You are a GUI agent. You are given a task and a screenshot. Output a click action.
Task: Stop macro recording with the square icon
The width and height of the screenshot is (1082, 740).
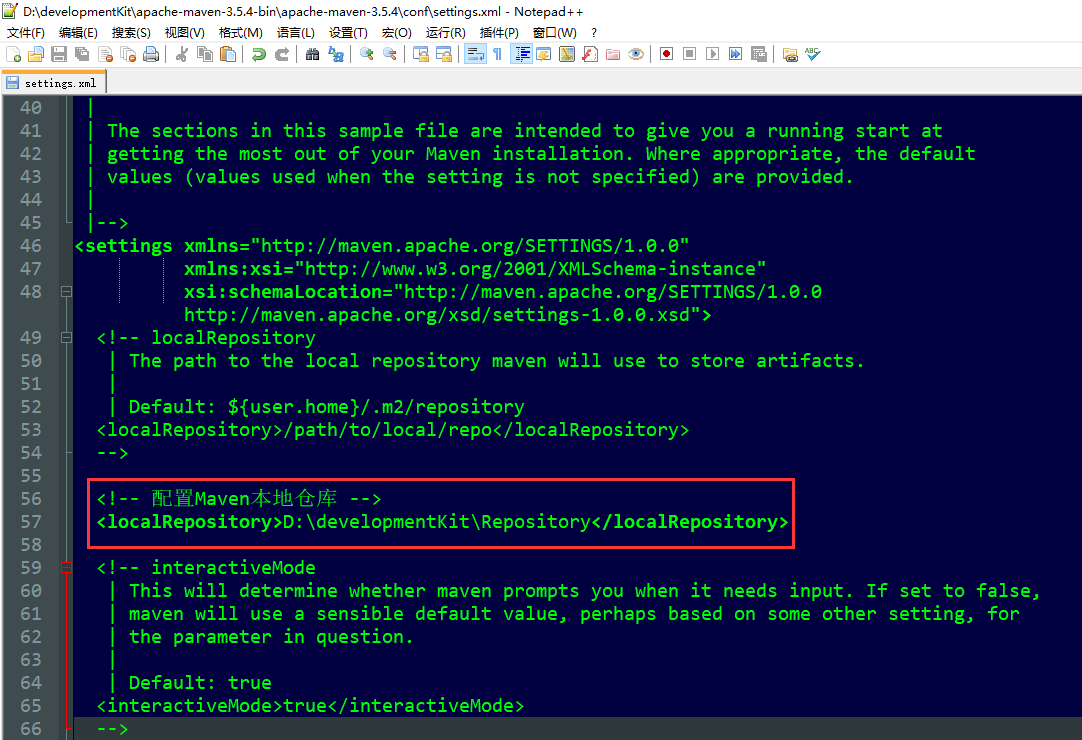point(689,54)
